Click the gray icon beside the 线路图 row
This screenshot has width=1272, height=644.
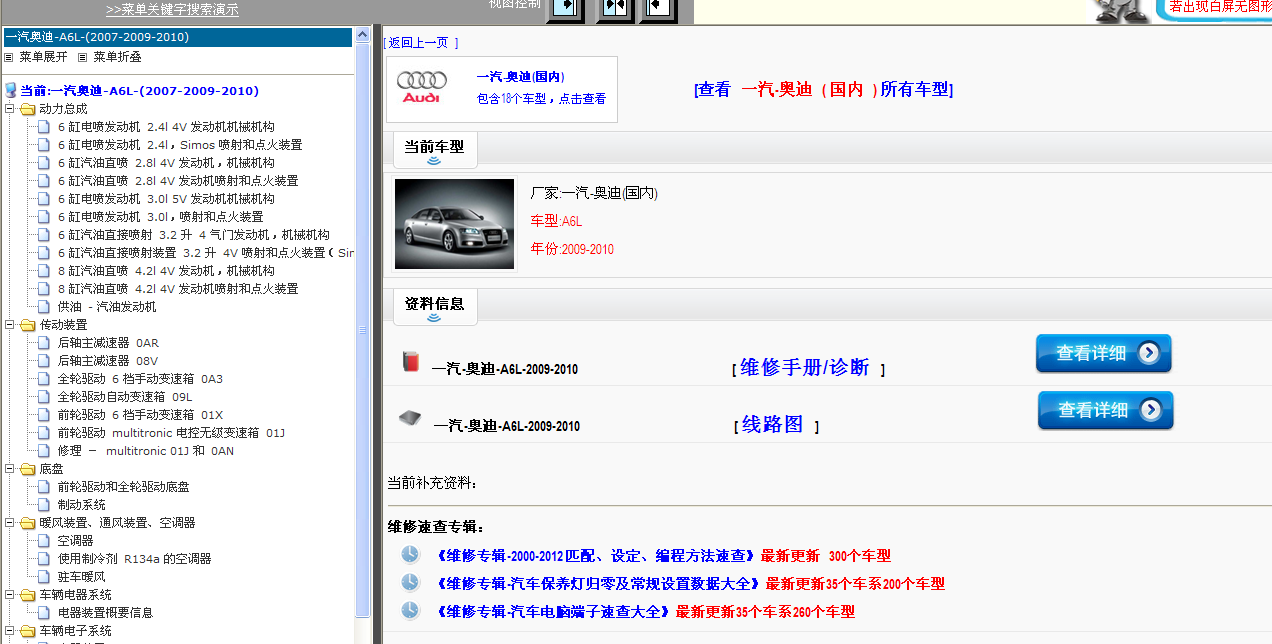410,418
